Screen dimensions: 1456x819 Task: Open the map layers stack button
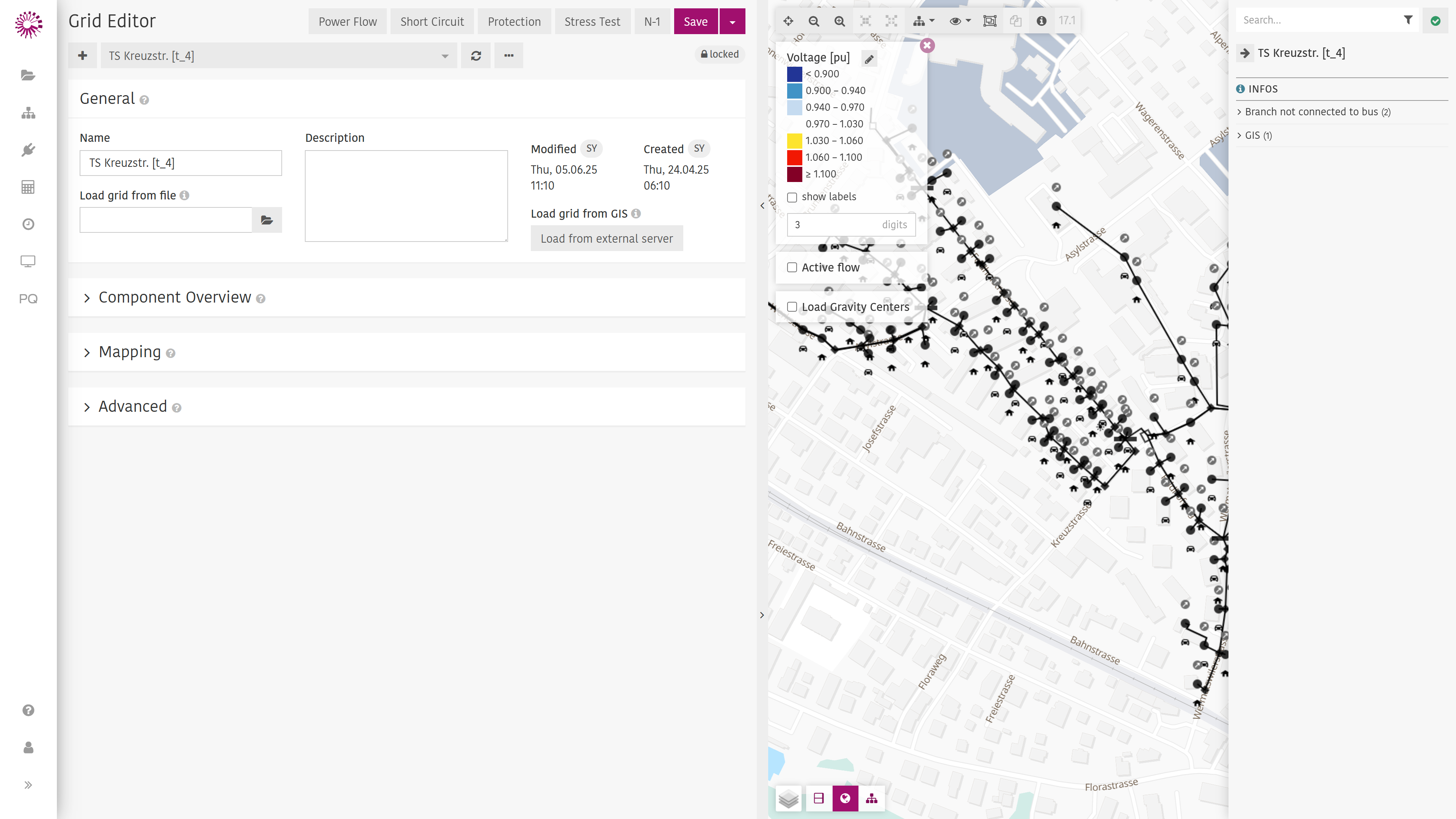[x=789, y=799]
